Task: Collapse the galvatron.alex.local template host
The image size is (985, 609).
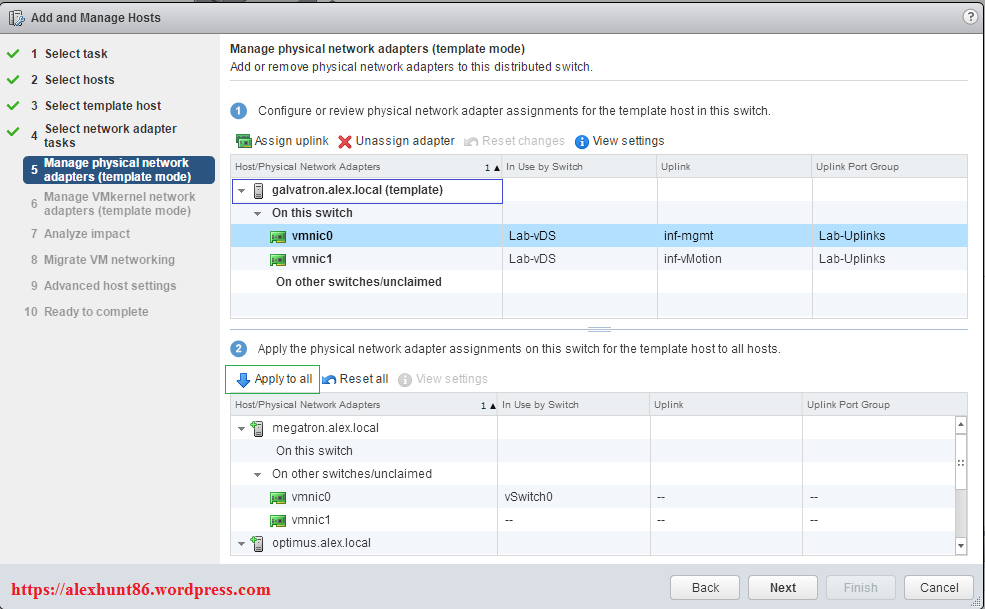Action: (242, 190)
